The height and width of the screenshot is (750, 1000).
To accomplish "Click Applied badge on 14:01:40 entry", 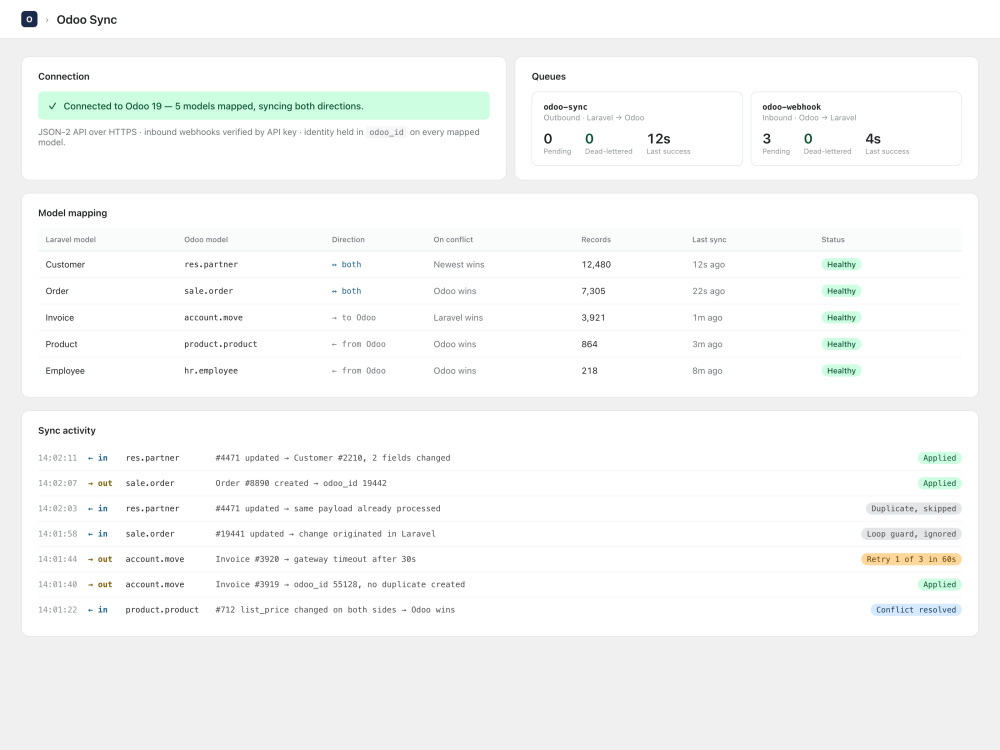I will click(939, 584).
